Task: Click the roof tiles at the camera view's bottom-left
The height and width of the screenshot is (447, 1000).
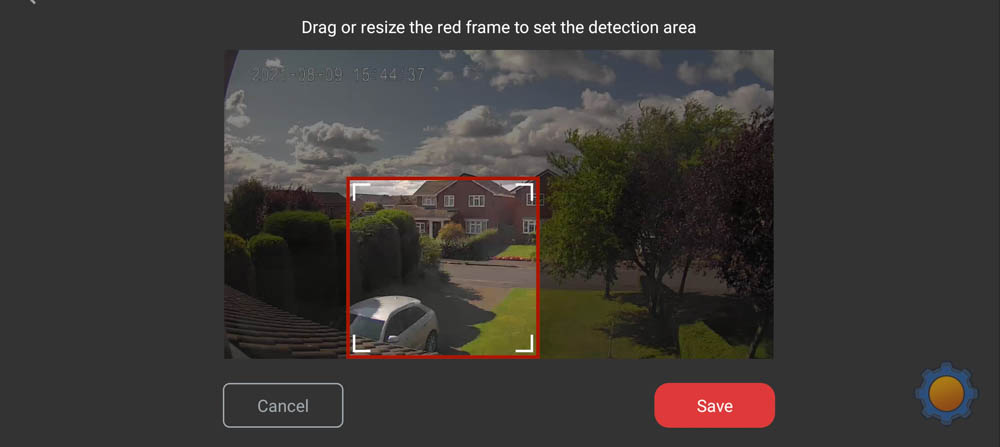Action: click(281, 325)
